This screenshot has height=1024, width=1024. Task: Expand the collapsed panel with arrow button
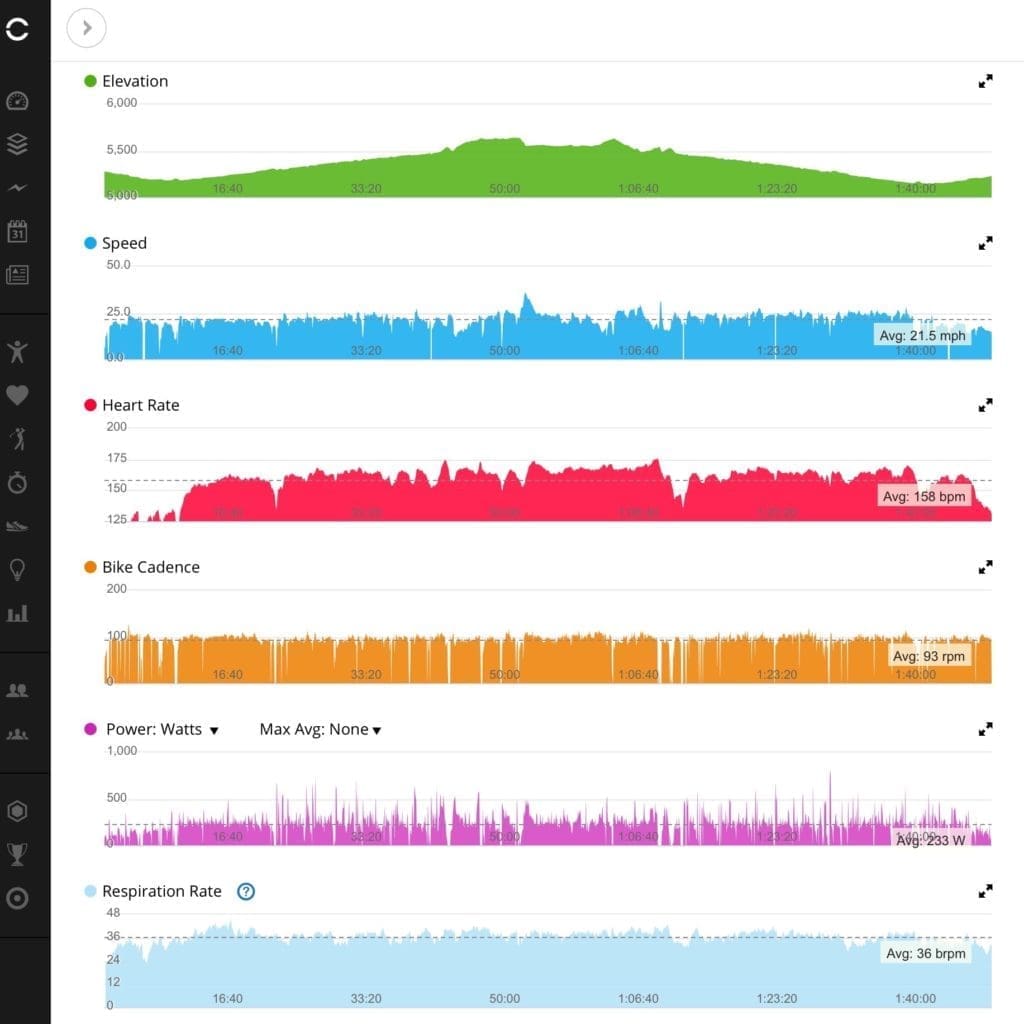(x=87, y=28)
